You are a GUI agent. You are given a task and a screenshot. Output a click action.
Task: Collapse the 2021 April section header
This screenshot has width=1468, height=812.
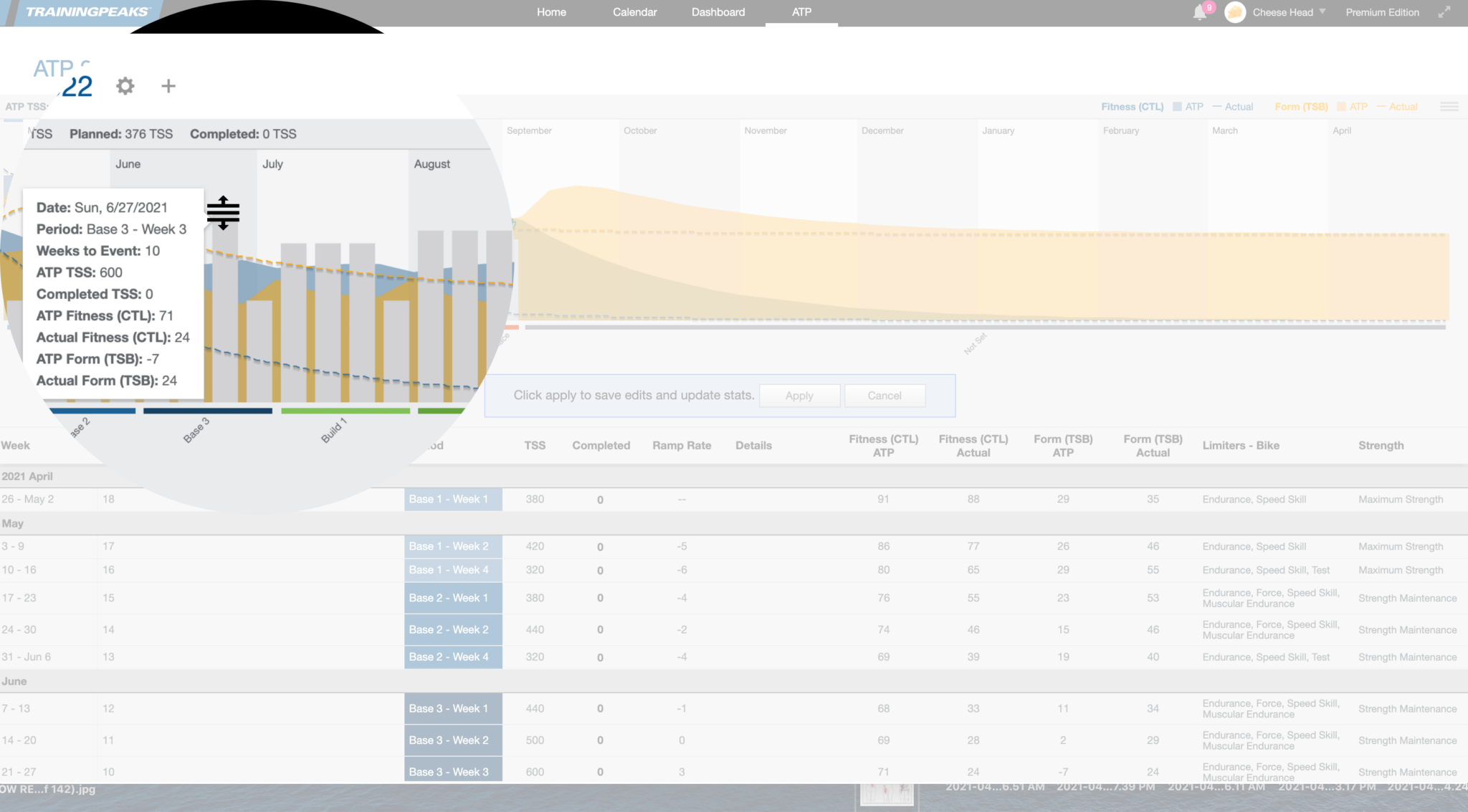(x=27, y=476)
